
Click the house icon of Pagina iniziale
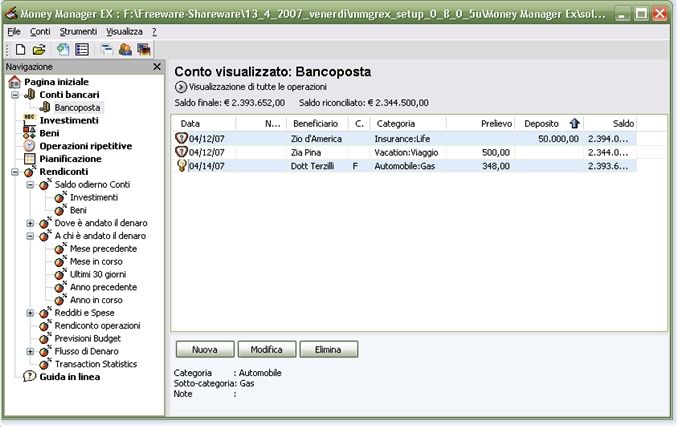pos(14,82)
